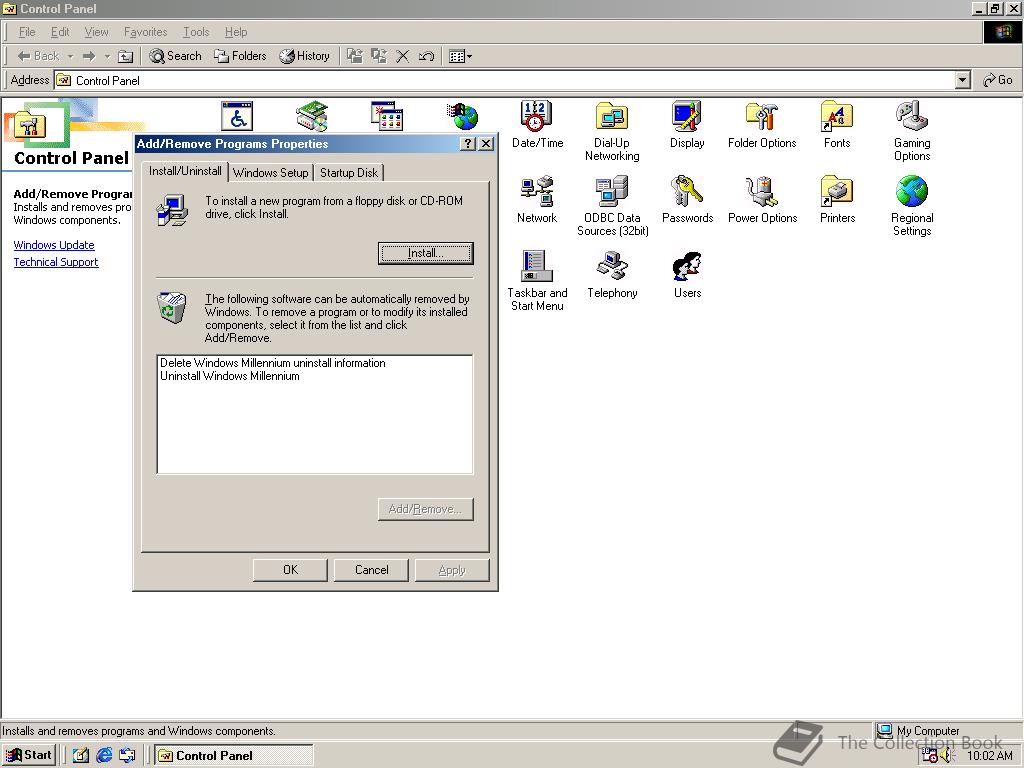Open the Power Options icon
1024x768 pixels.
(x=762, y=199)
